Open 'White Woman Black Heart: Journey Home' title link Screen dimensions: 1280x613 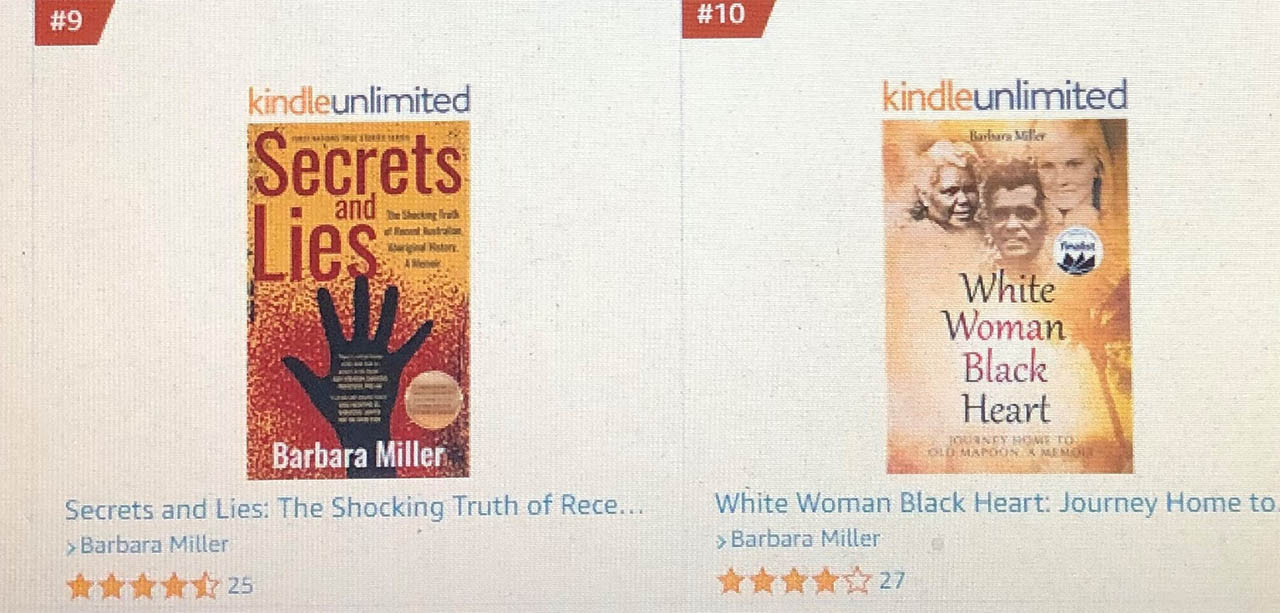(995, 503)
